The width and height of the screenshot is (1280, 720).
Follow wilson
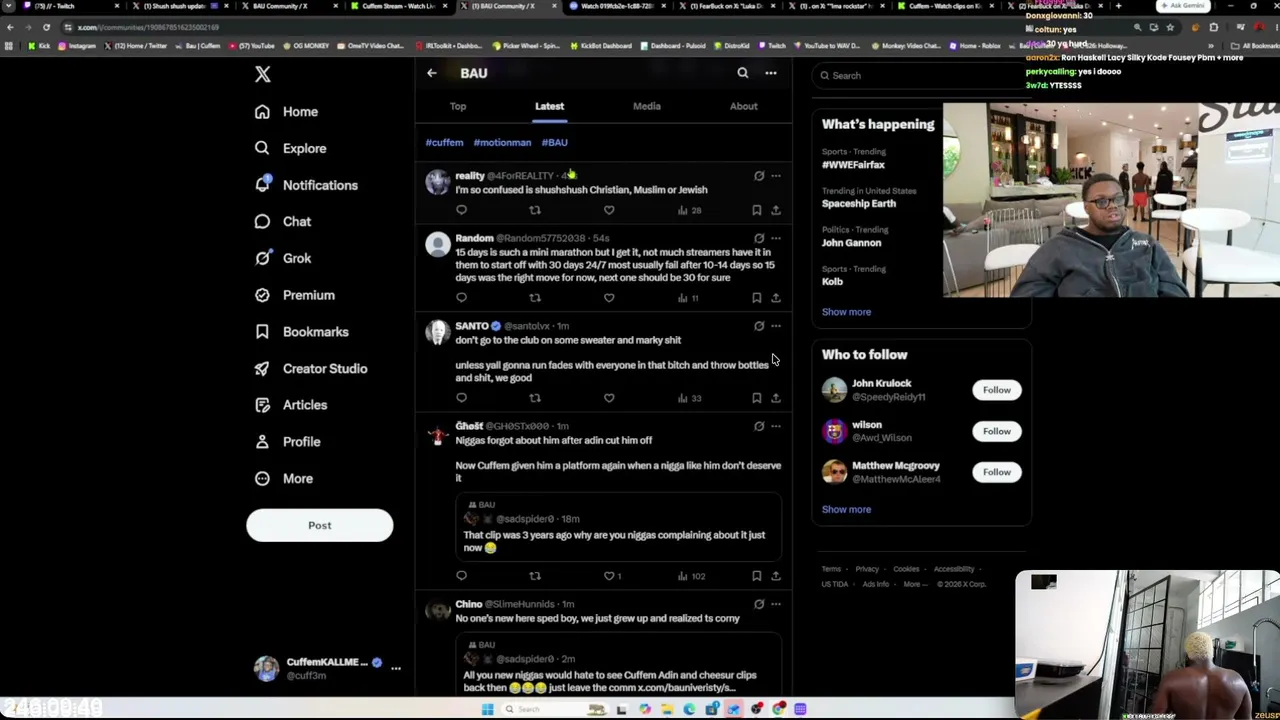tap(996, 431)
